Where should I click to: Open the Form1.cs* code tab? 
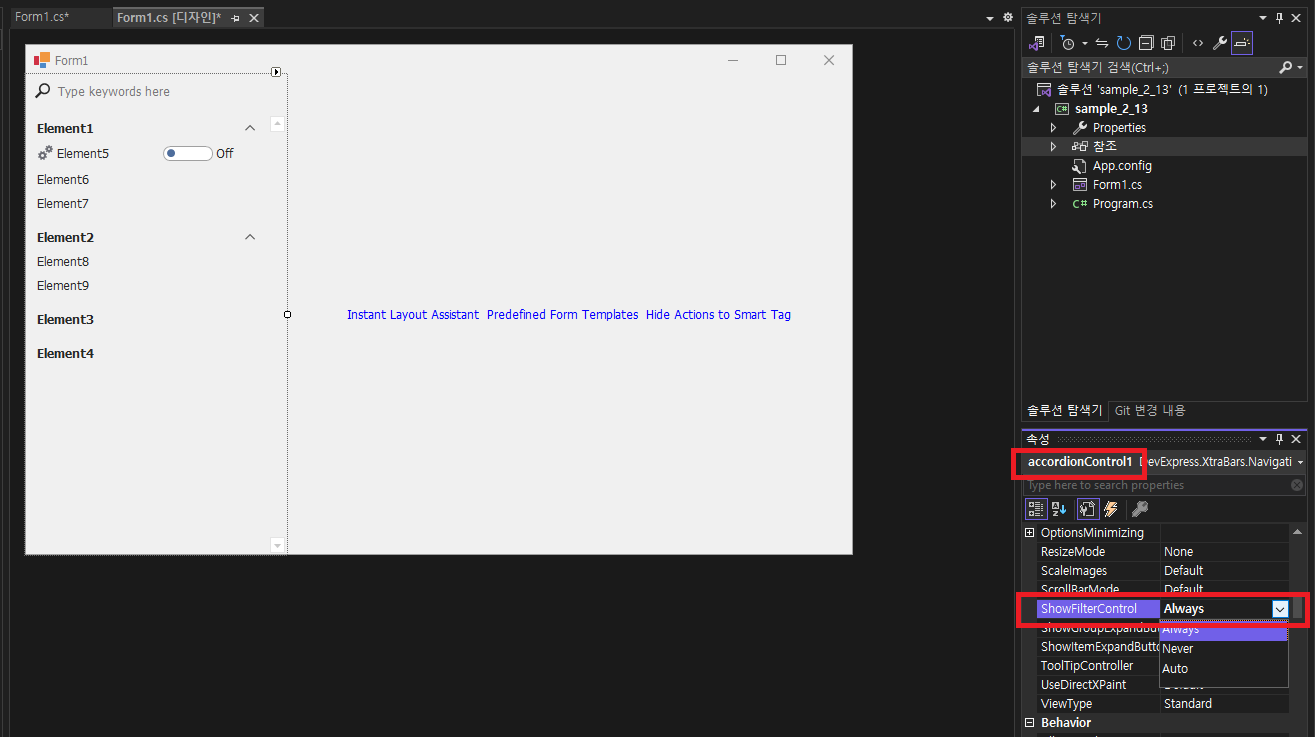click(x=42, y=17)
